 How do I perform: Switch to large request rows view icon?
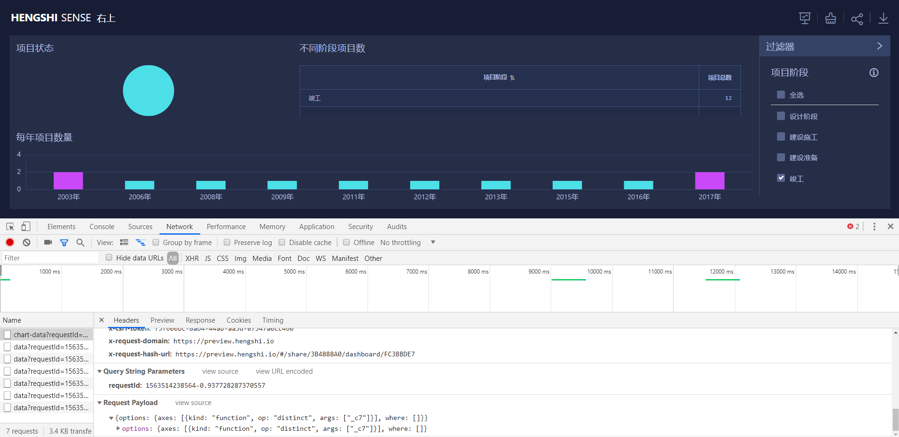(124, 243)
